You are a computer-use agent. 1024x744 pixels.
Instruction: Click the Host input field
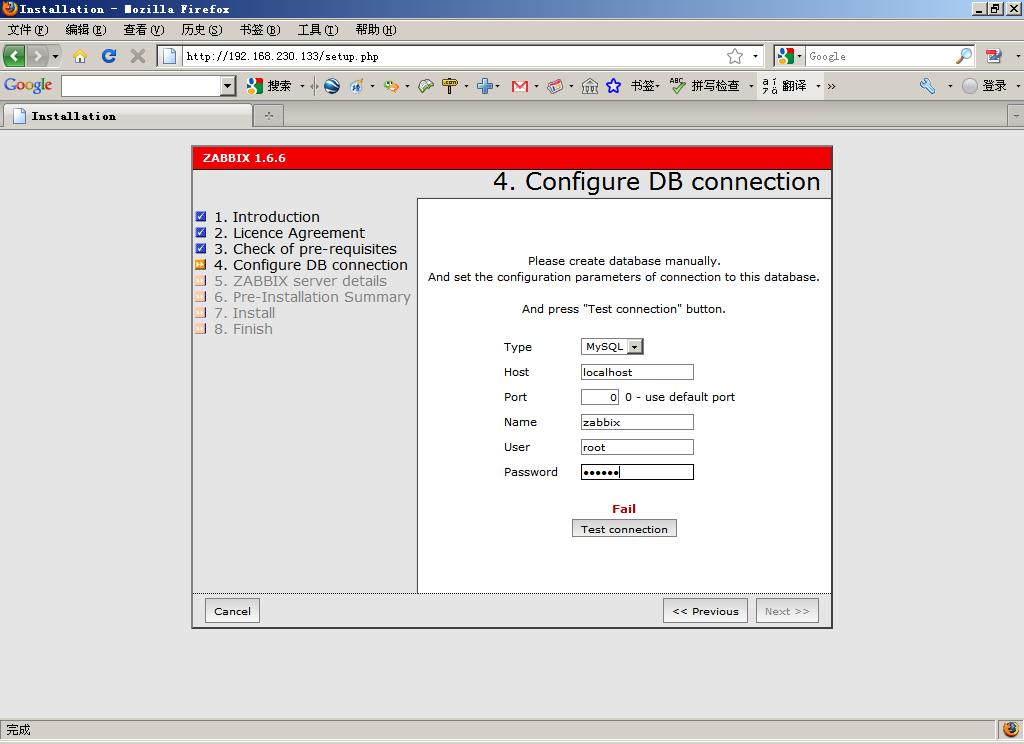click(637, 372)
